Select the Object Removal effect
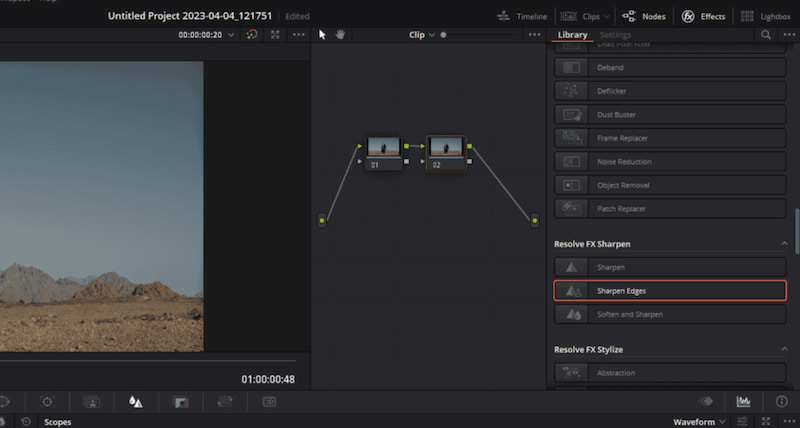800x428 pixels. point(670,185)
